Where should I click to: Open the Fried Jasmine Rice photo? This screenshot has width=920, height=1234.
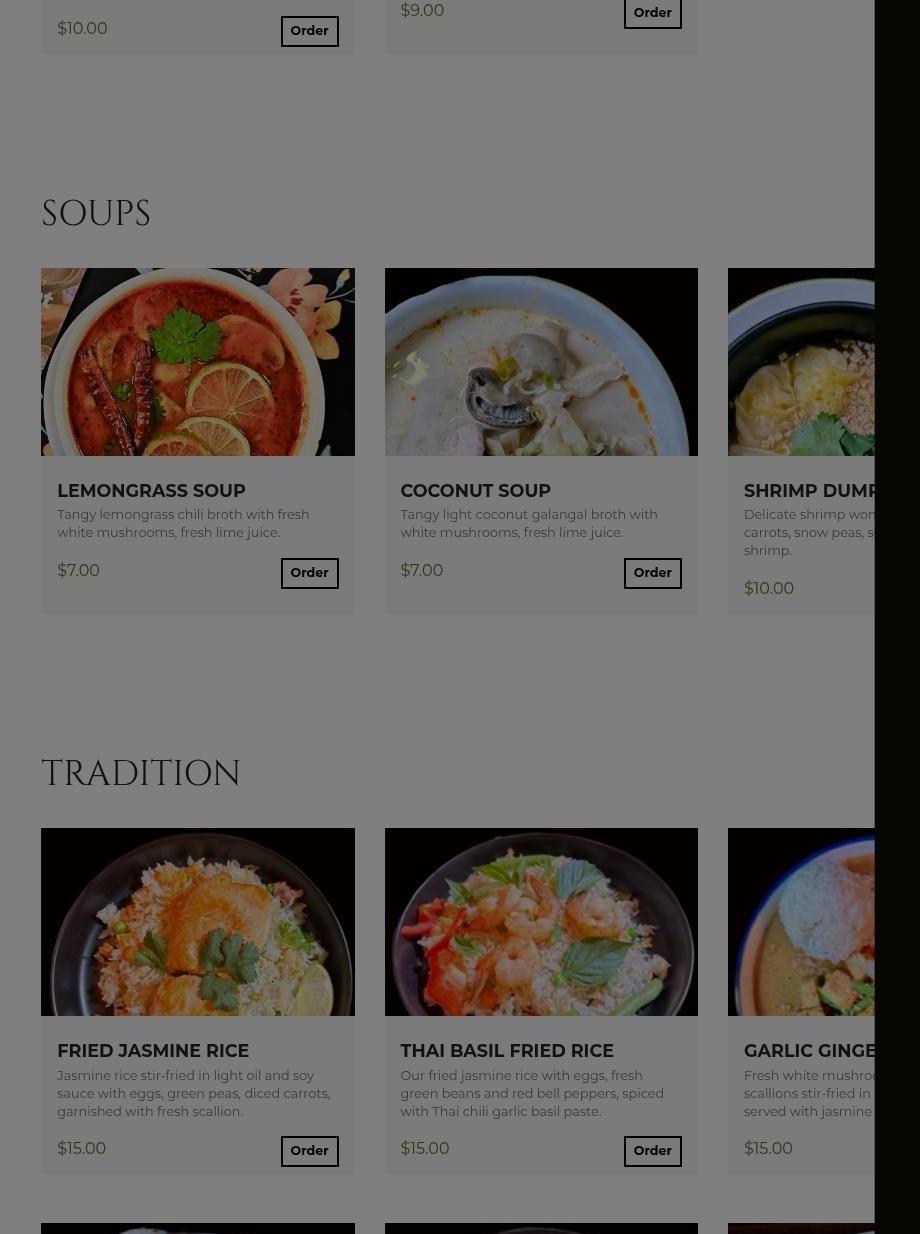click(198, 922)
